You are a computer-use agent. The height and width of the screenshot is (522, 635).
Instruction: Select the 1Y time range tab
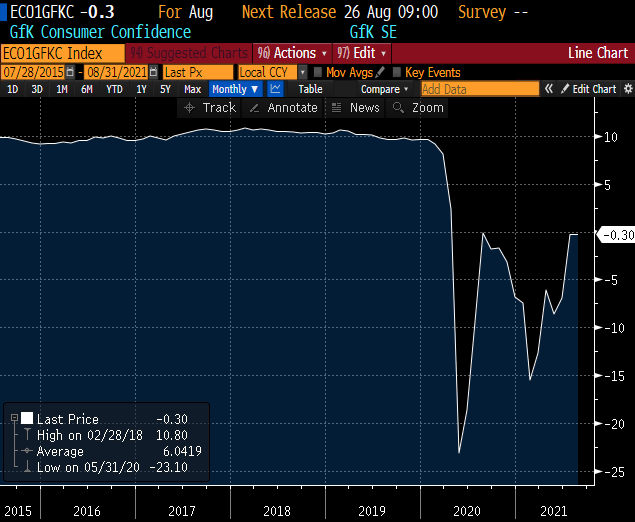point(141,89)
